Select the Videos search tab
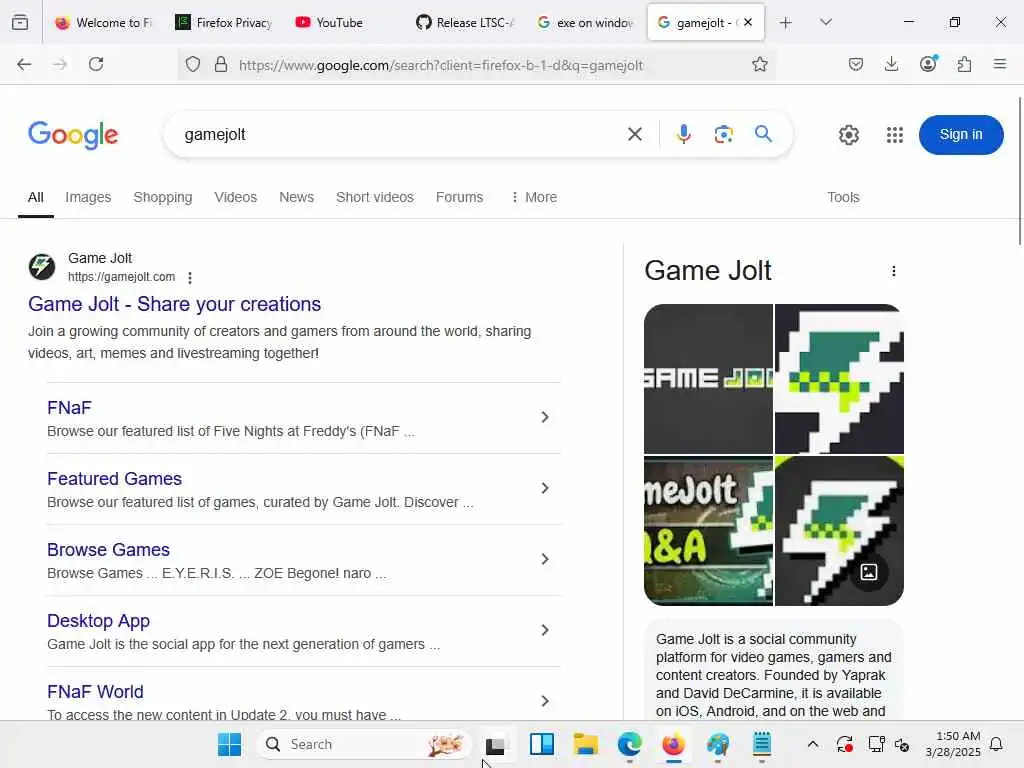 click(236, 197)
